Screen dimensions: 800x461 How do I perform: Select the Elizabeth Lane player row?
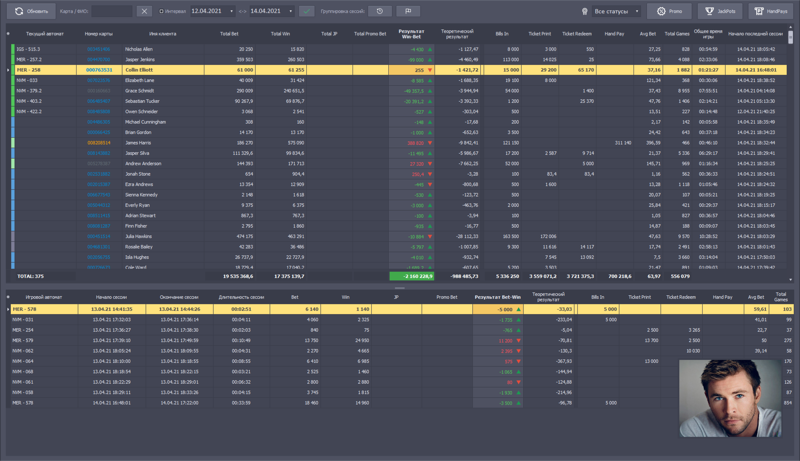point(140,80)
